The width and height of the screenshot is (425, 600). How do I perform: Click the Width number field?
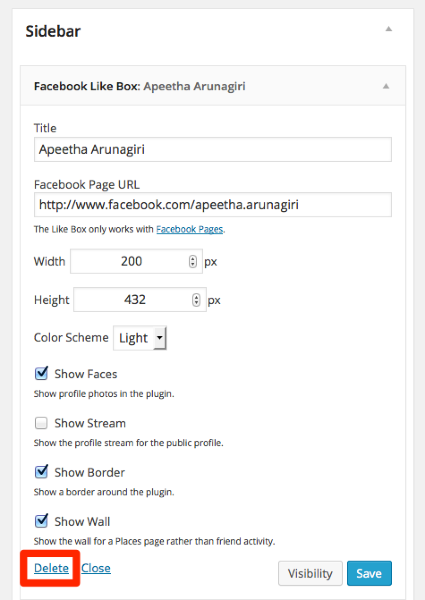[136, 261]
